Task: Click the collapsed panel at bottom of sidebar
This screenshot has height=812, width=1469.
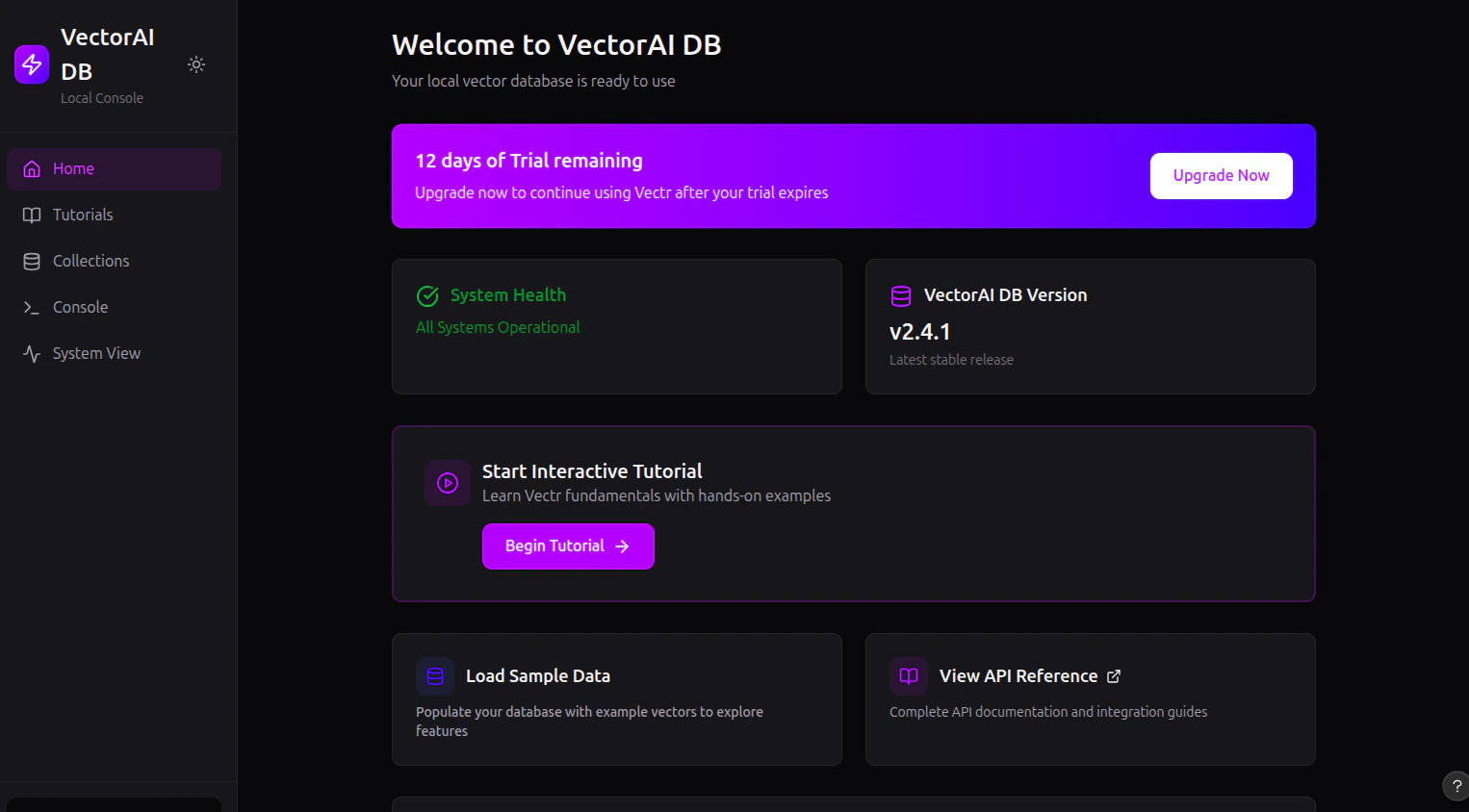Action: [x=114, y=804]
